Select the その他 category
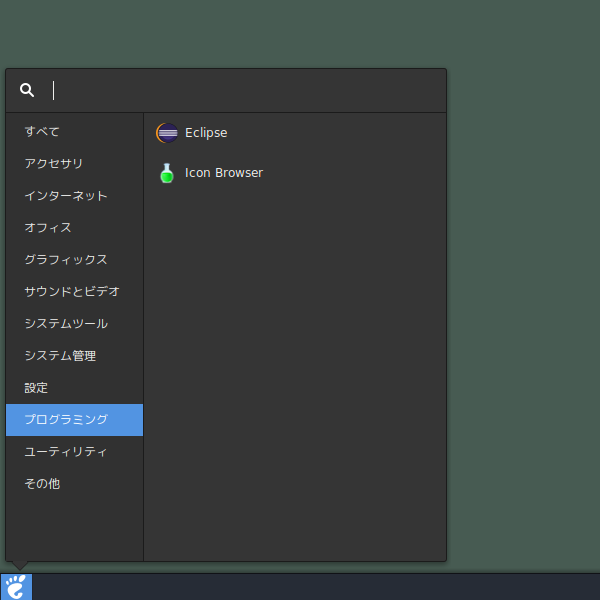Screen dimensions: 600x600 pyautogui.click(x=75, y=484)
